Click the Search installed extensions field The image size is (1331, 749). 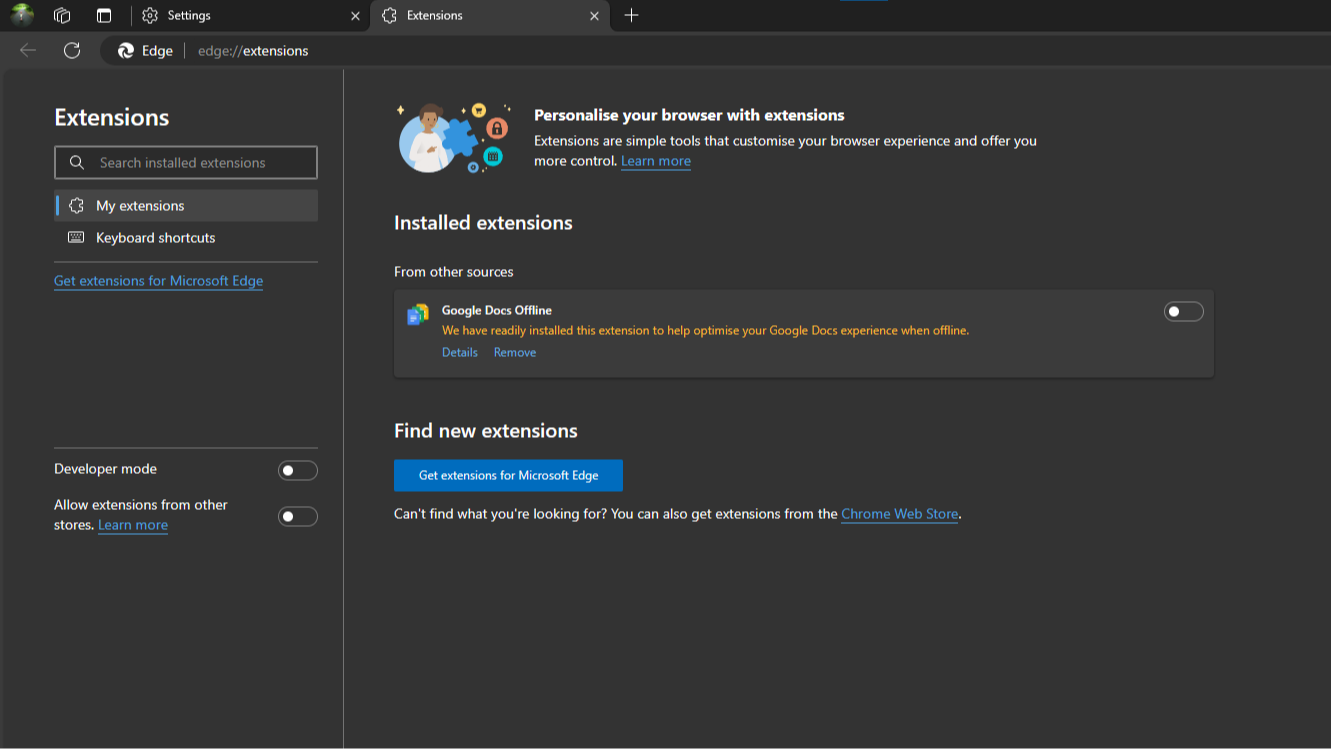(186, 162)
